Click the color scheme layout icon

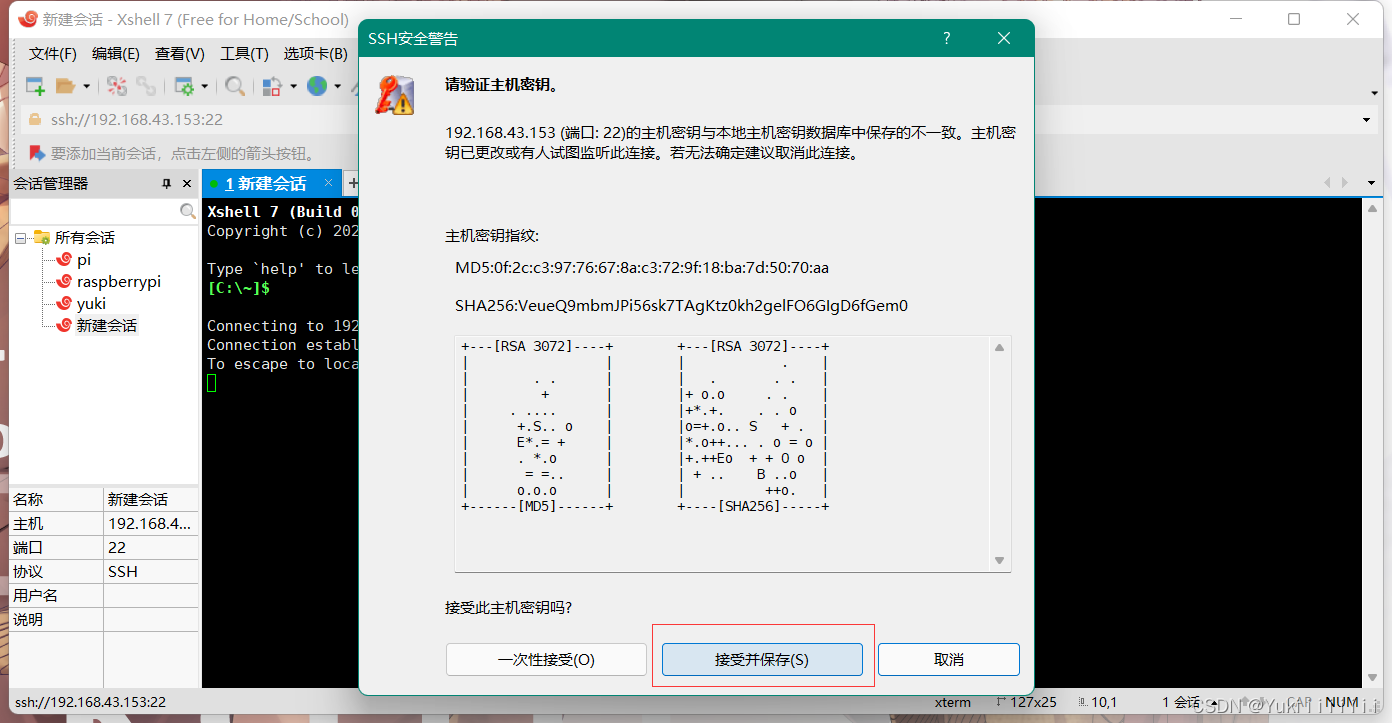click(272, 86)
